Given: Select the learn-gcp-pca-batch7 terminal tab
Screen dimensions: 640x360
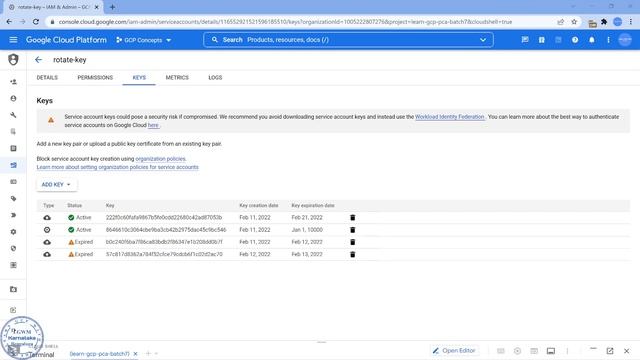Looking at the screenshot, I should point(99,354).
